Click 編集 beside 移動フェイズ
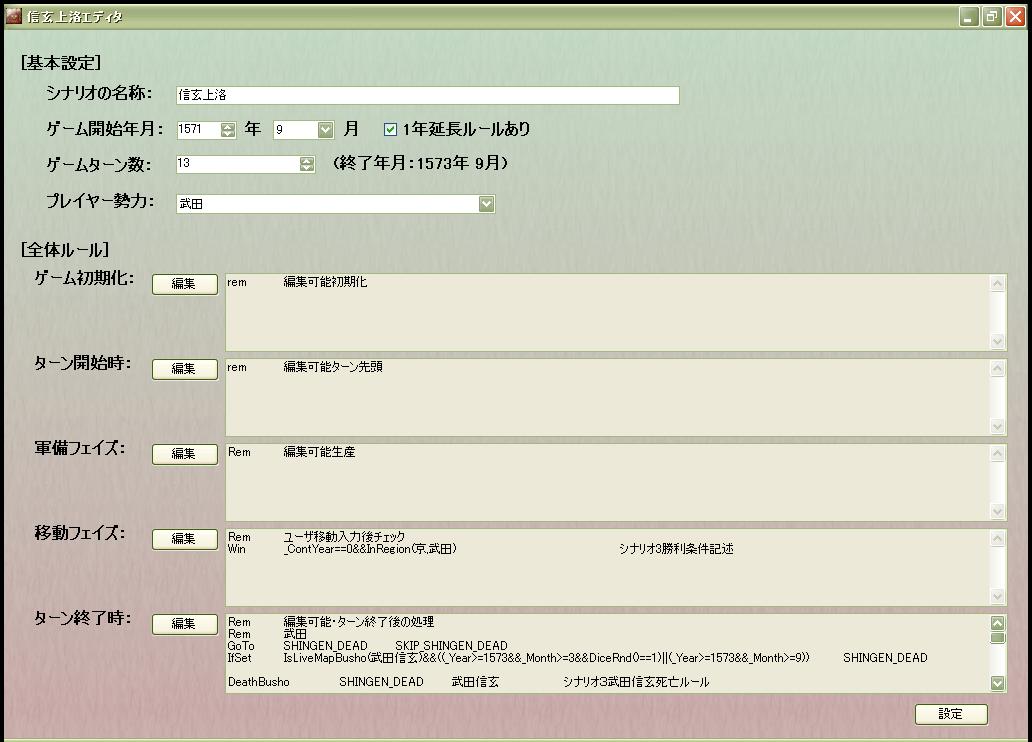 (x=184, y=539)
